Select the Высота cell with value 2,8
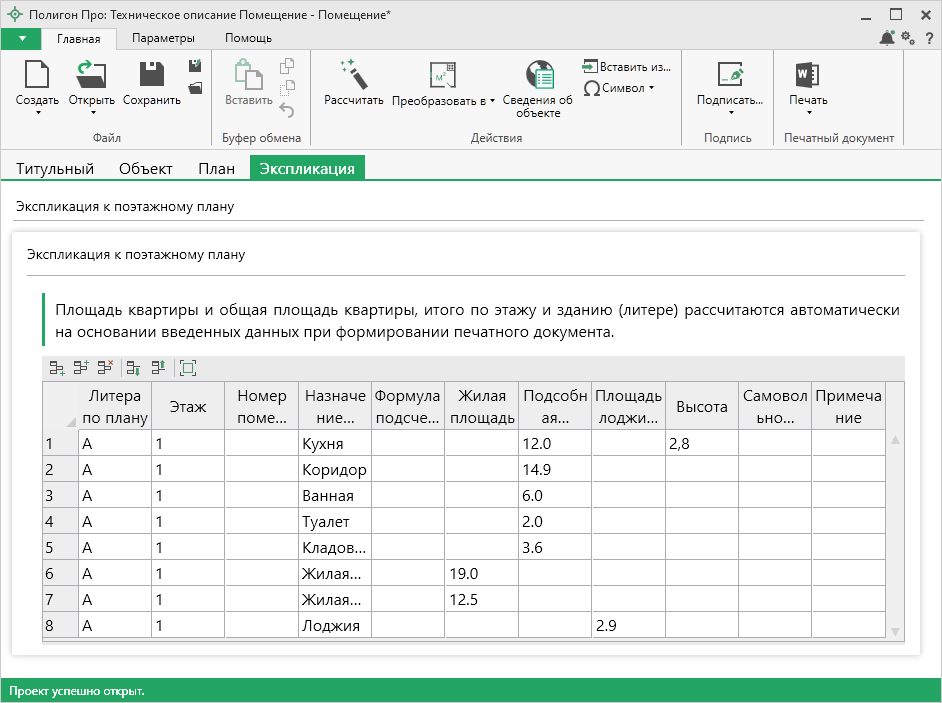Image resolution: width=942 pixels, height=703 pixels. (x=700, y=443)
